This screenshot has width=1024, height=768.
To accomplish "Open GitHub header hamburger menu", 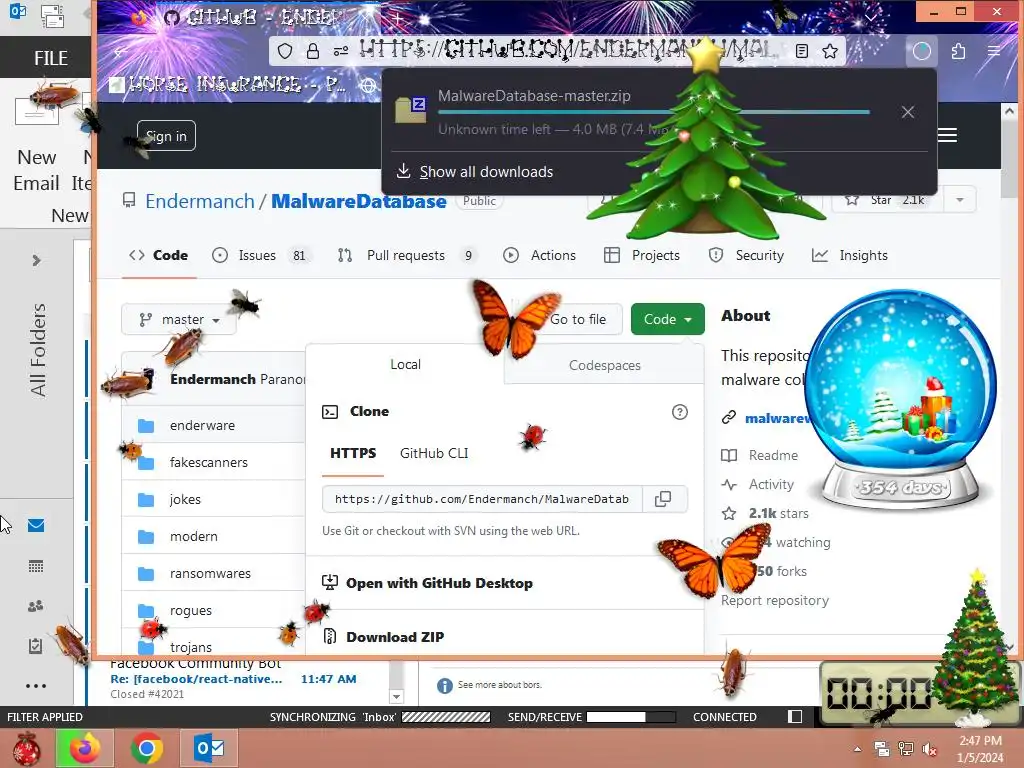I will pyautogui.click(x=947, y=135).
